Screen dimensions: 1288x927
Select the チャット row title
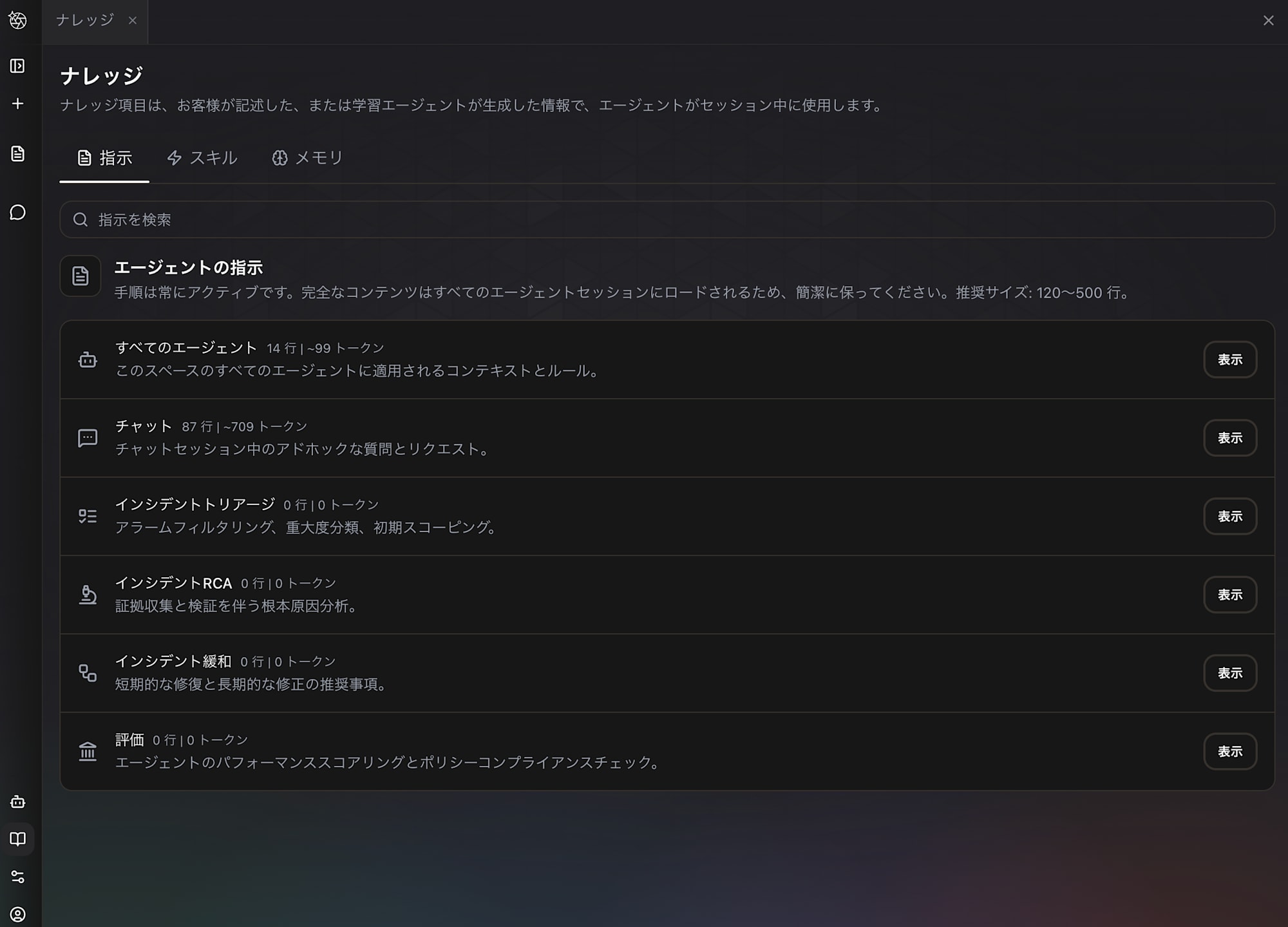[144, 426]
